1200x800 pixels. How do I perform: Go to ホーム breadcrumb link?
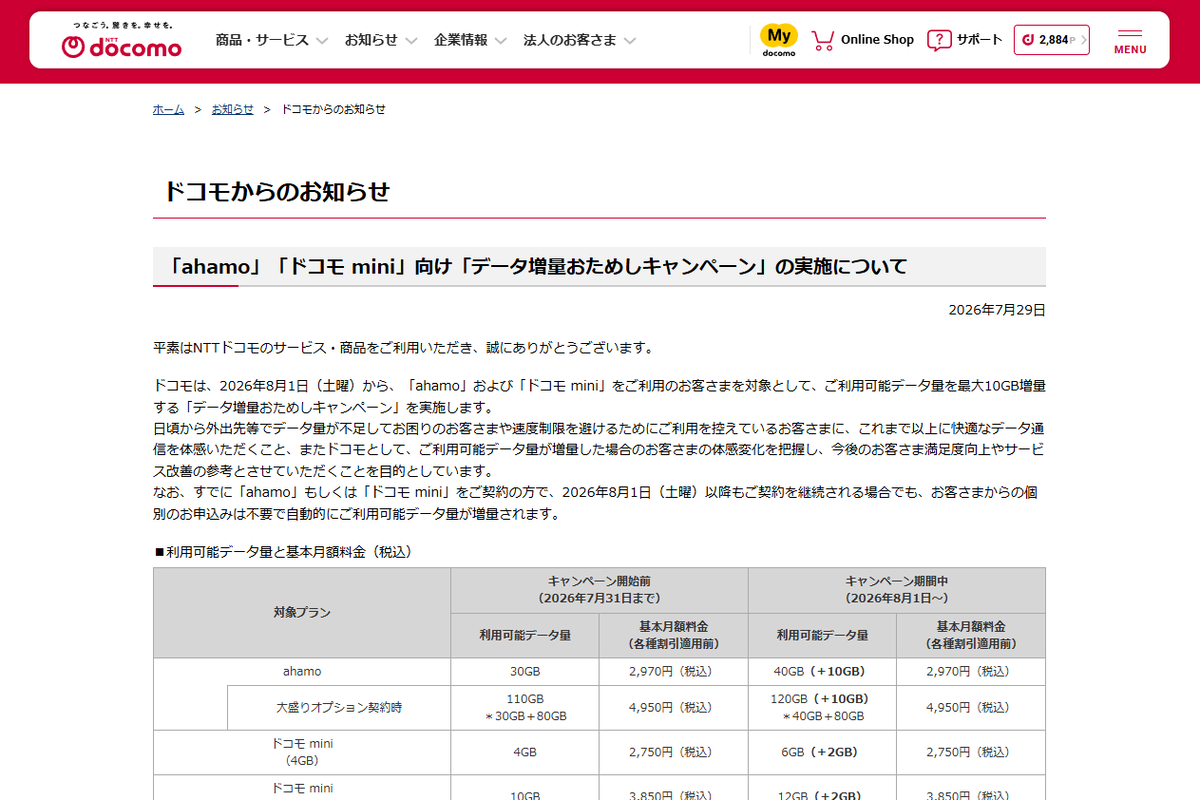point(168,109)
